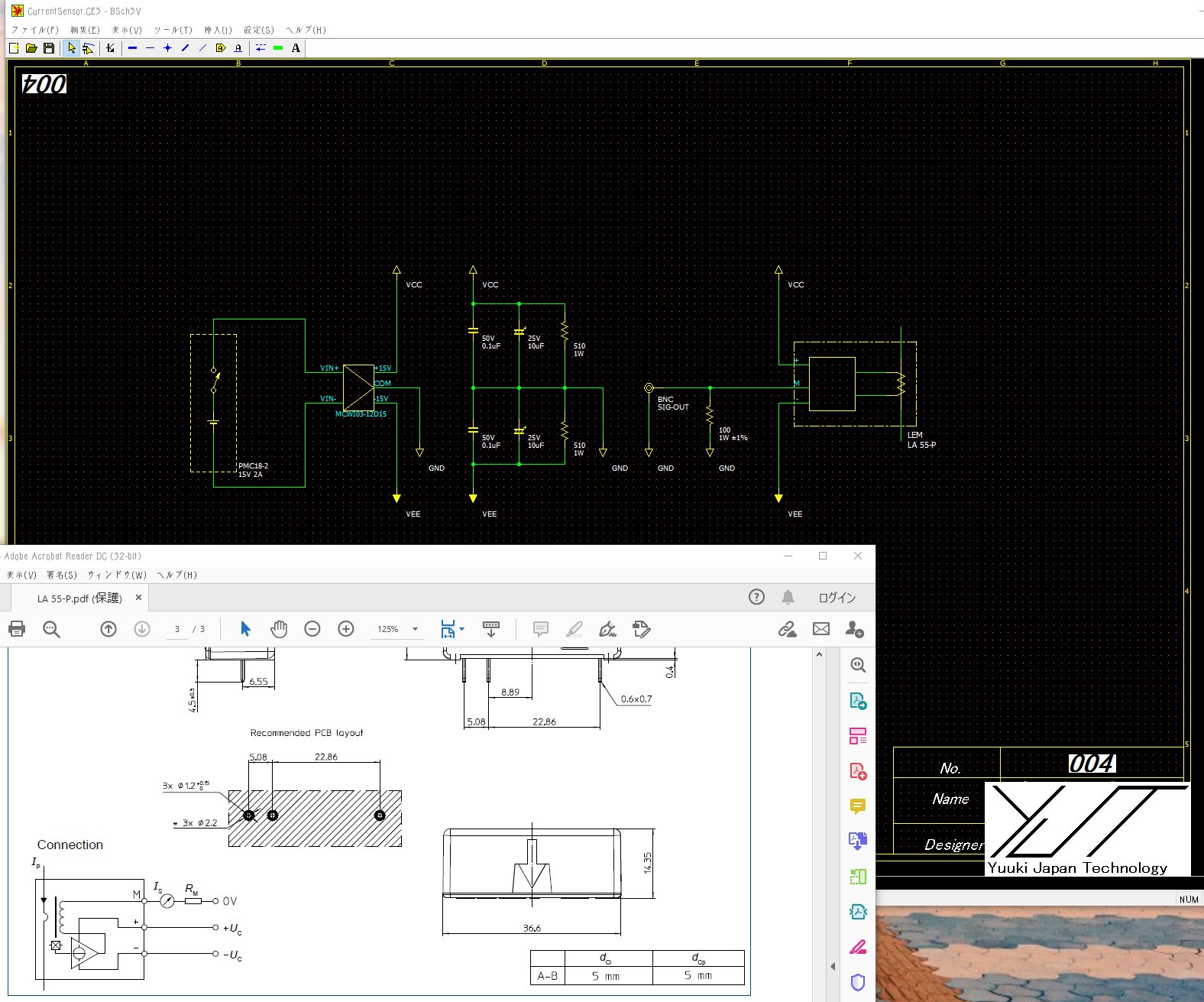Open the yellow Comment tool in sidebar
The height and width of the screenshot is (1002, 1204).
857,806
